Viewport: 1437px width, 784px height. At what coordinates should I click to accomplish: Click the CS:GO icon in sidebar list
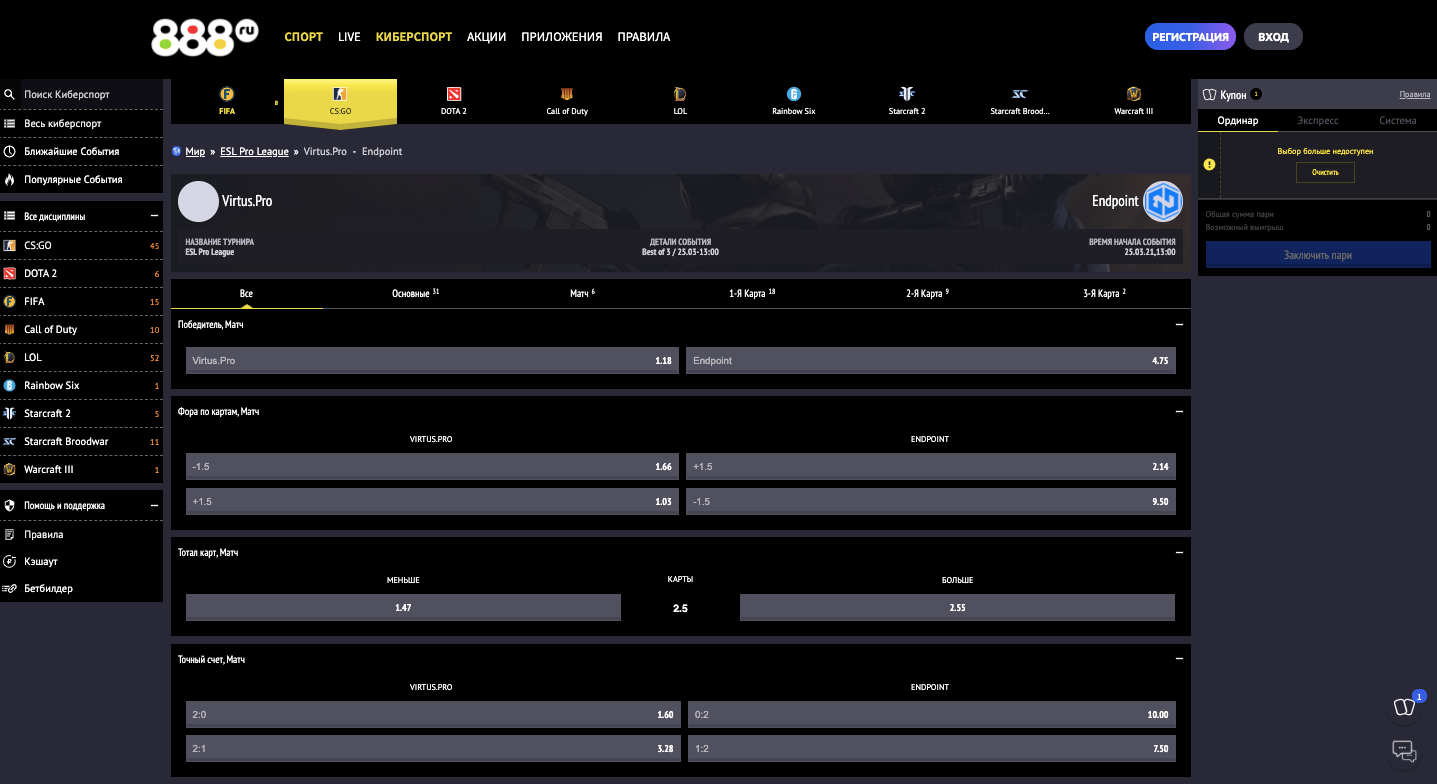(10, 245)
